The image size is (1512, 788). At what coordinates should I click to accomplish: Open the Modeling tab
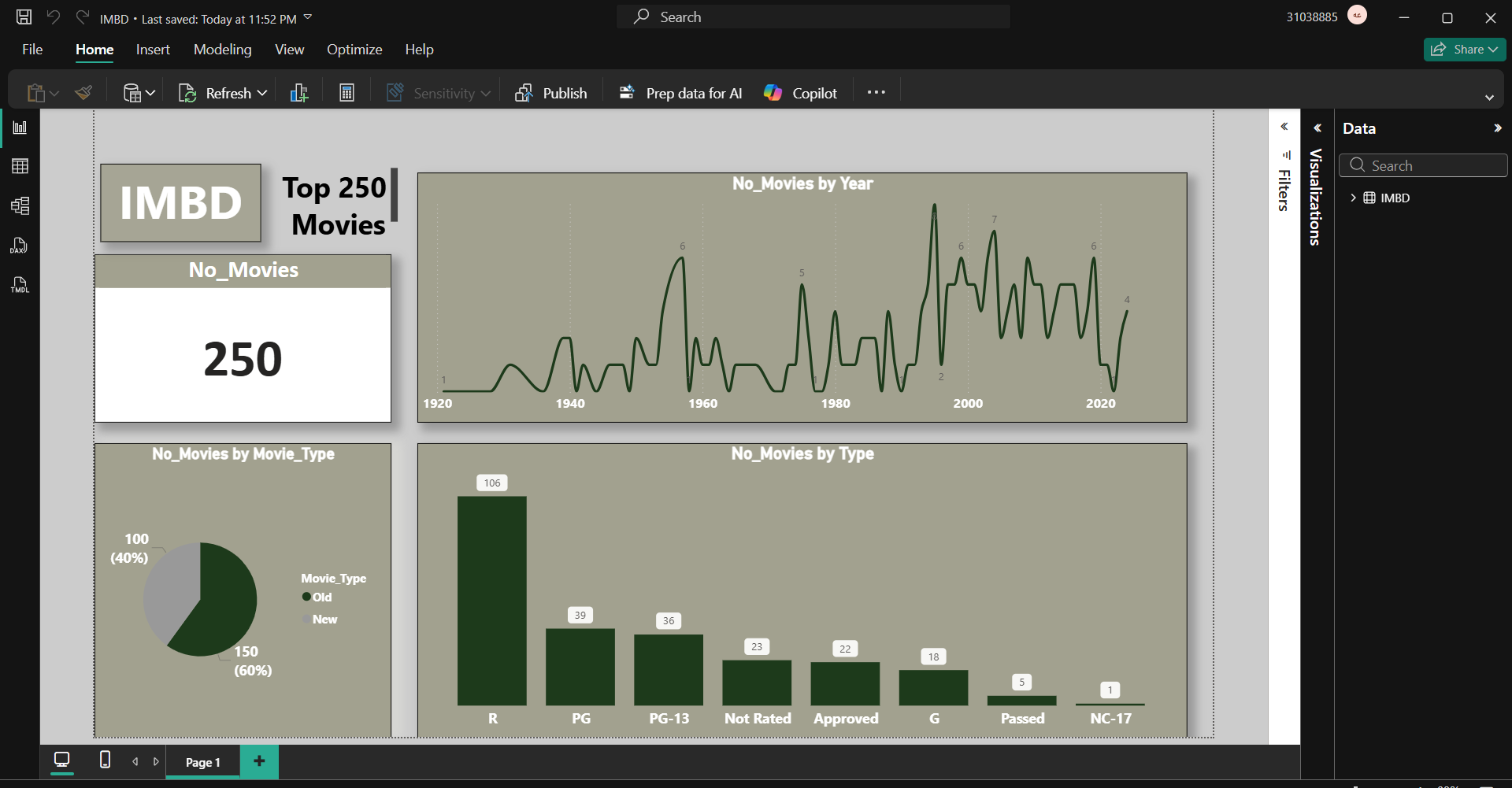222,49
